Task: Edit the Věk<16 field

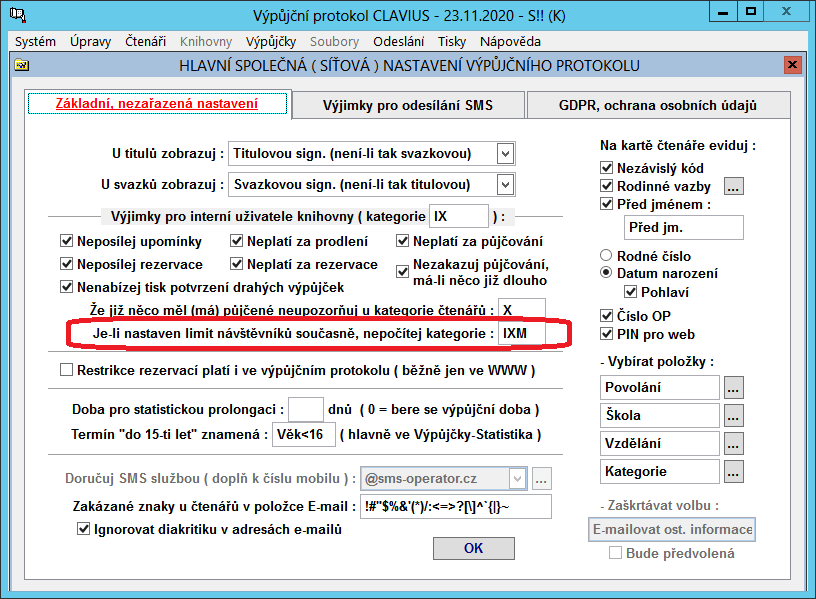Action: pyautogui.click(x=304, y=435)
